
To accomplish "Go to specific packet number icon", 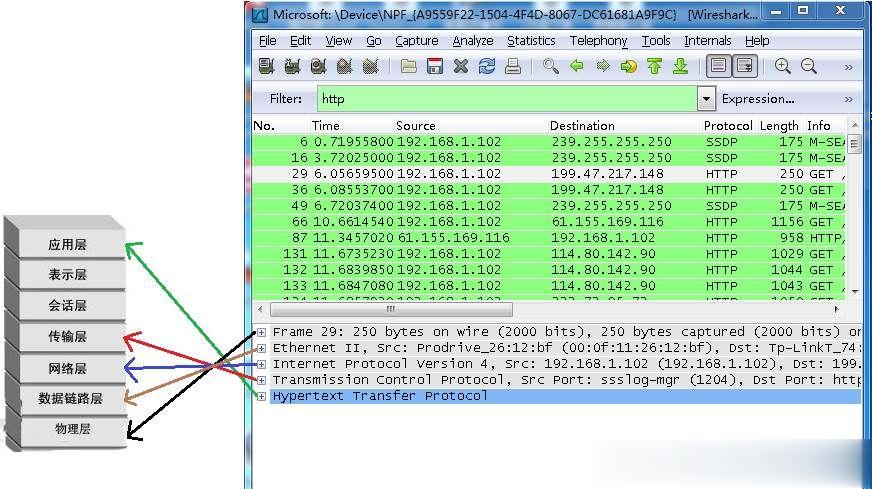I will pyautogui.click(x=628, y=66).
